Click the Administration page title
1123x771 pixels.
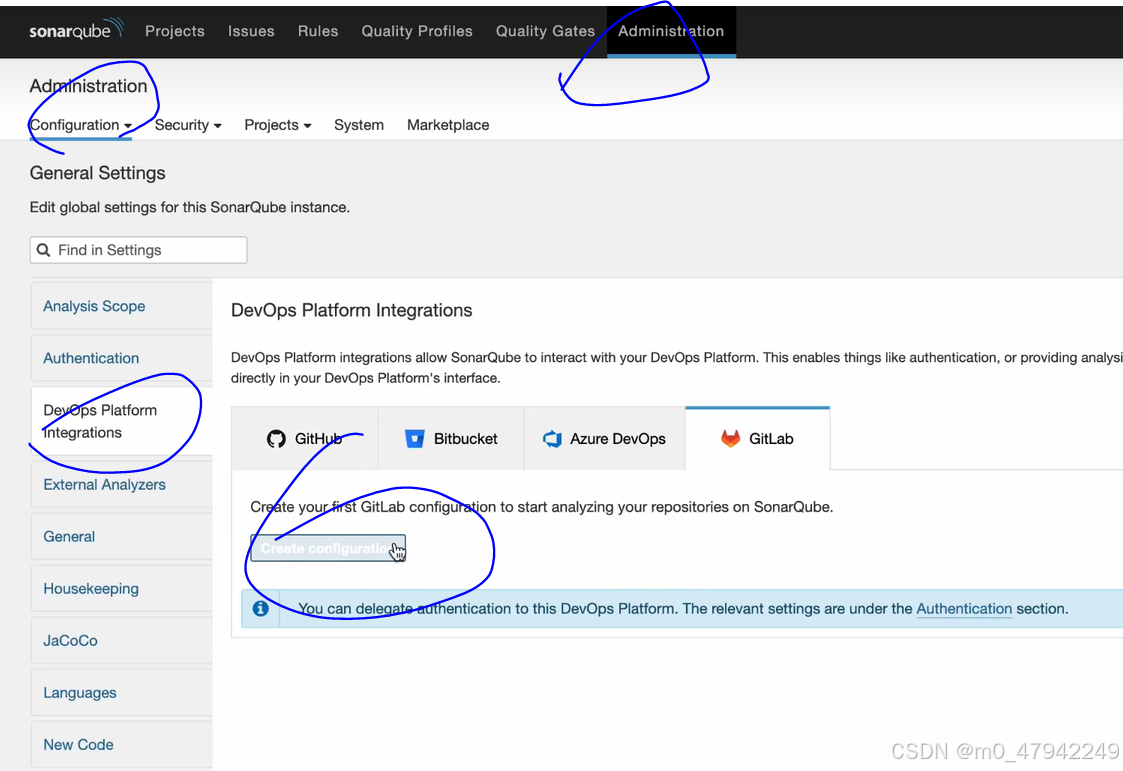point(88,86)
